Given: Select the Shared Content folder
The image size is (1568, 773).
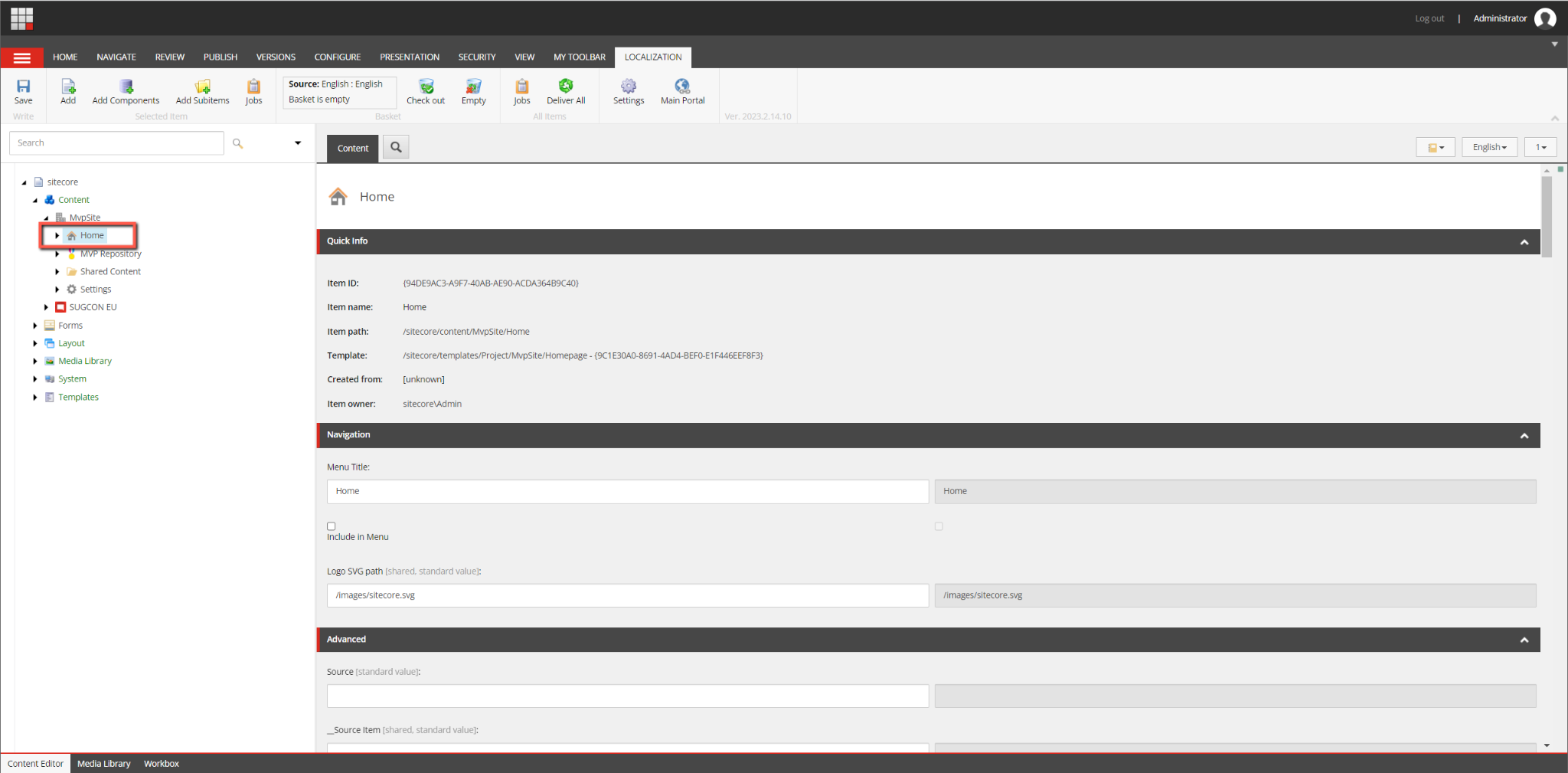Looking at the screenshot, I should coord(110,271).
